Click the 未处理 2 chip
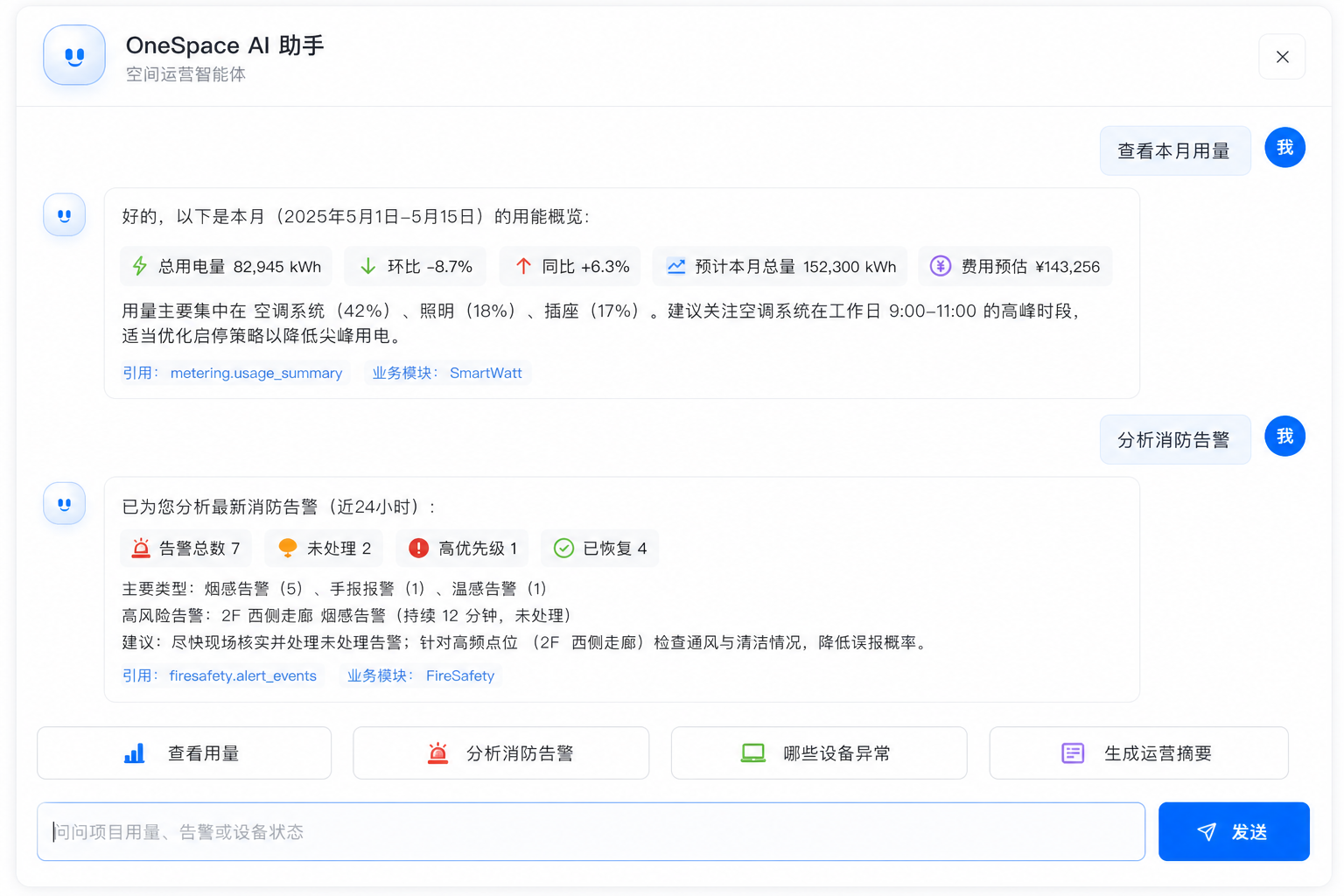Viewport: 1344px width, 896px height. [x=324, y=549]
